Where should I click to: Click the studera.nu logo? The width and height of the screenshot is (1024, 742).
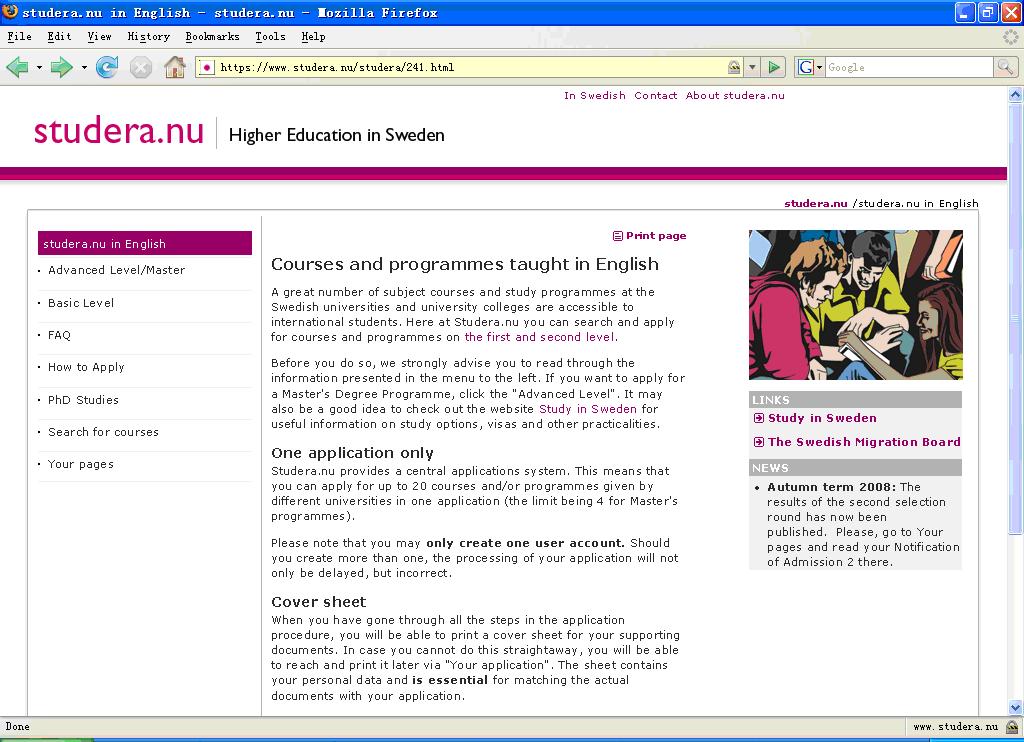[x=119, y=131]
